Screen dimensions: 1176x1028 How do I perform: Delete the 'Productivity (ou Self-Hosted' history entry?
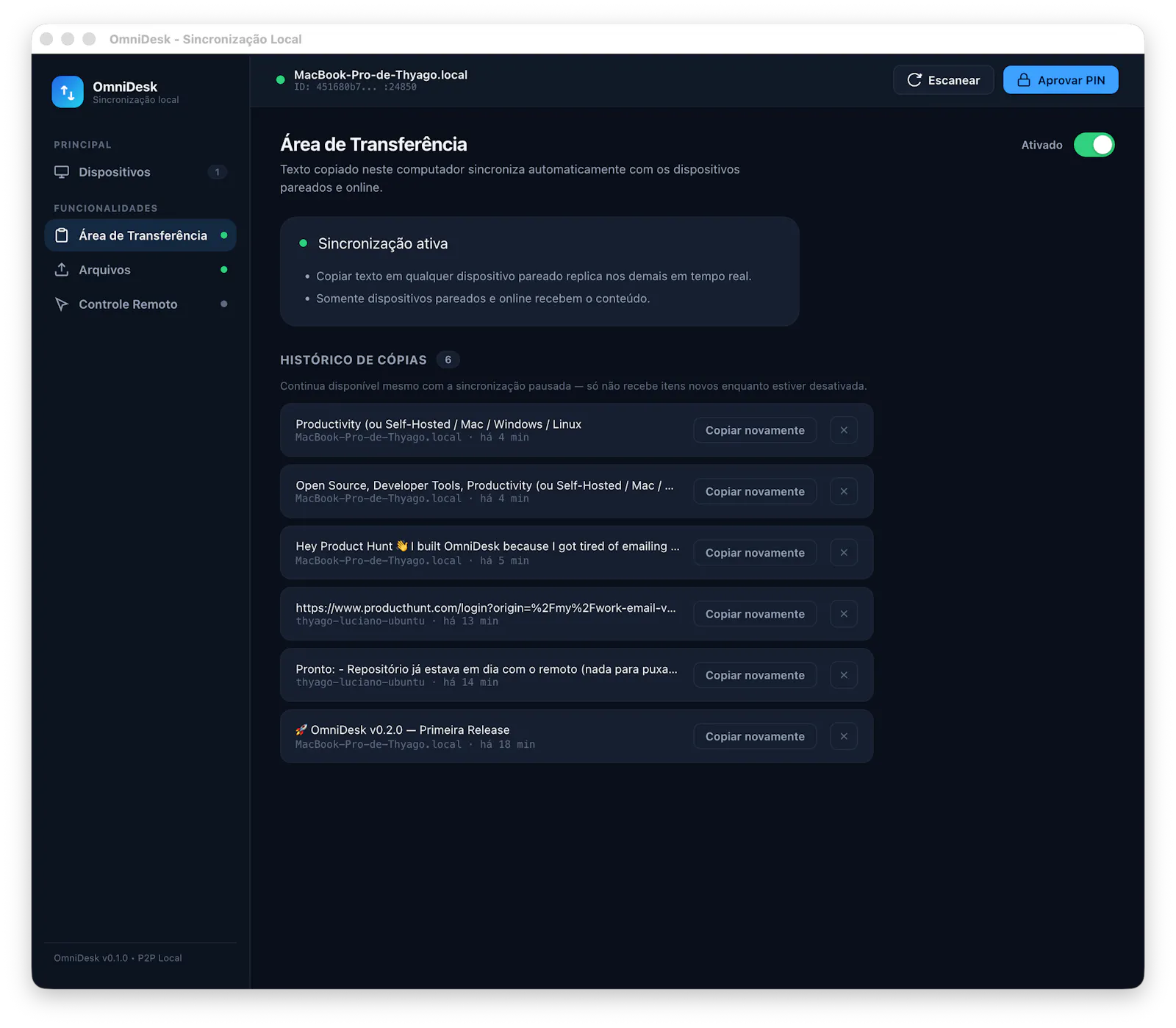point(844,430)
